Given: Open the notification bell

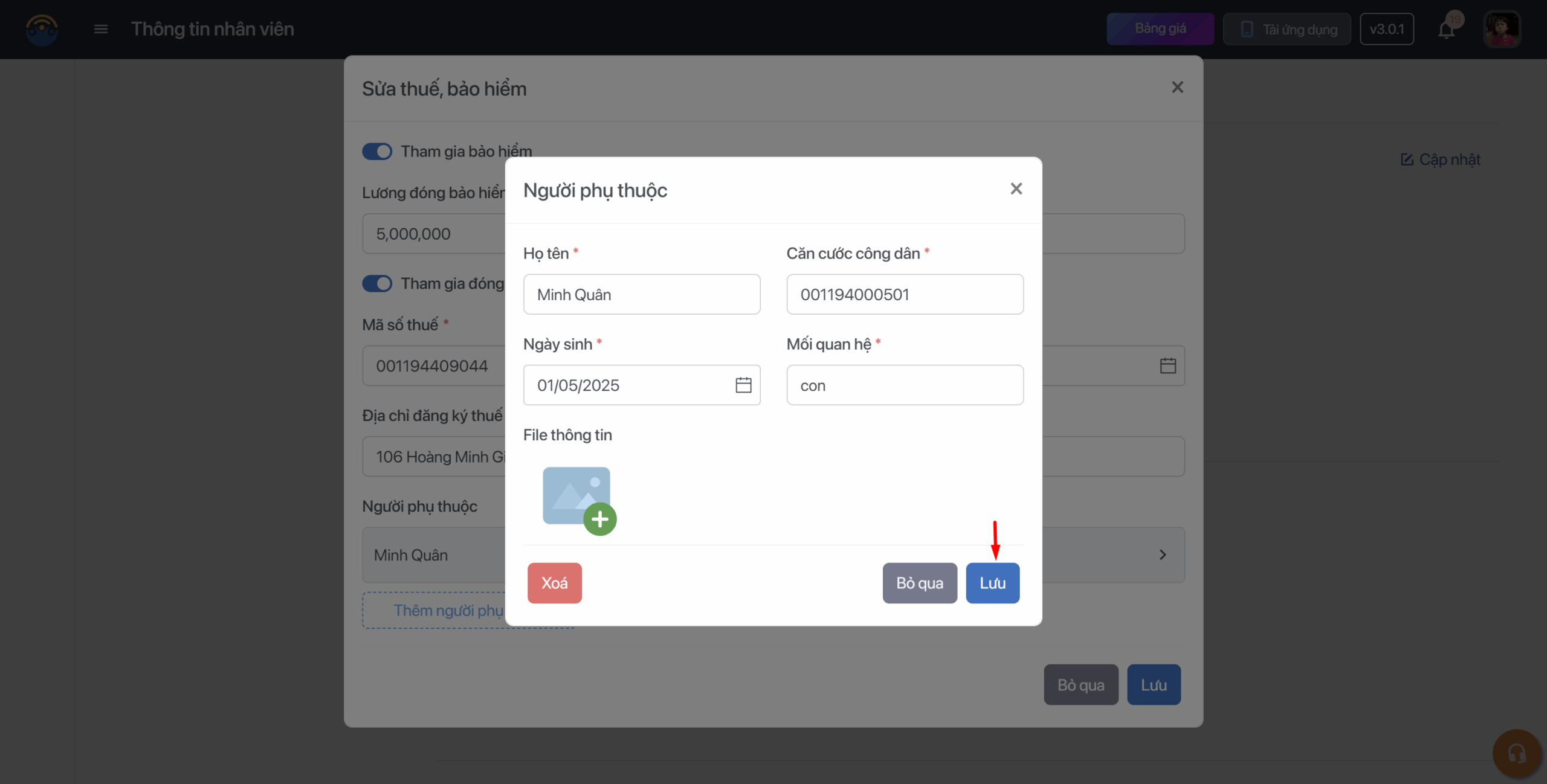Looking at the screenshot, I should [x=1446, y=30].
